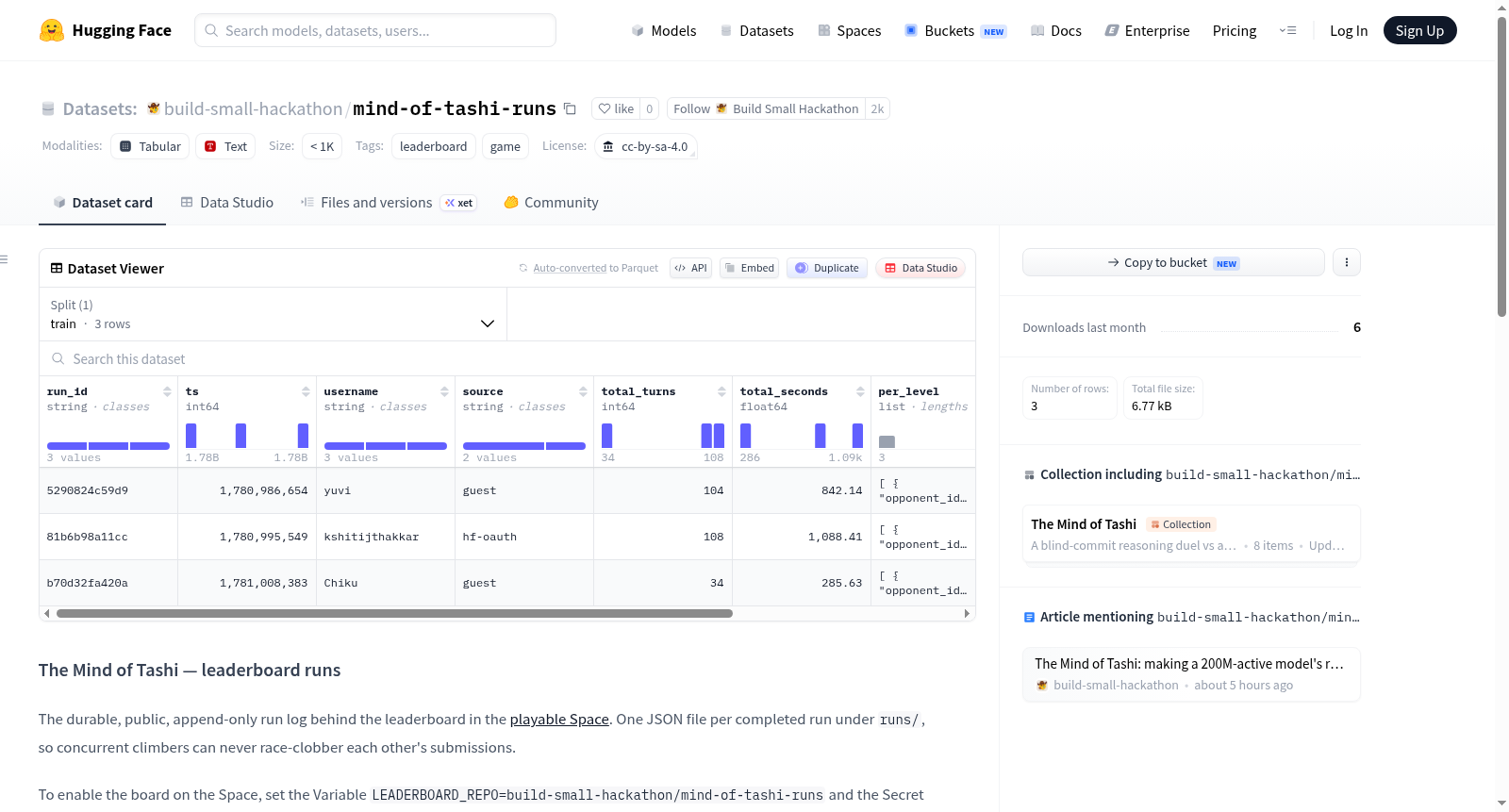This screenshot has width=1509, height=812.
Task: Open the playable Space link
Action: [559, 719]
